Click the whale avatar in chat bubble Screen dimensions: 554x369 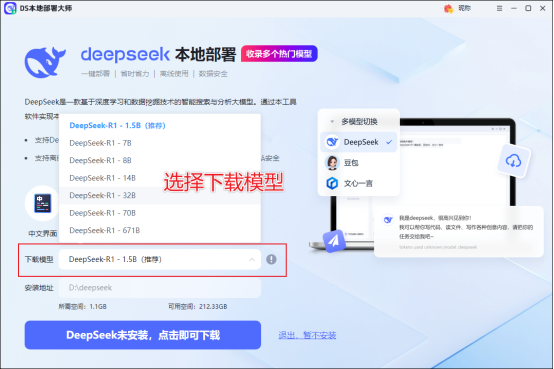pyautogui.click(x=388, y=220)
